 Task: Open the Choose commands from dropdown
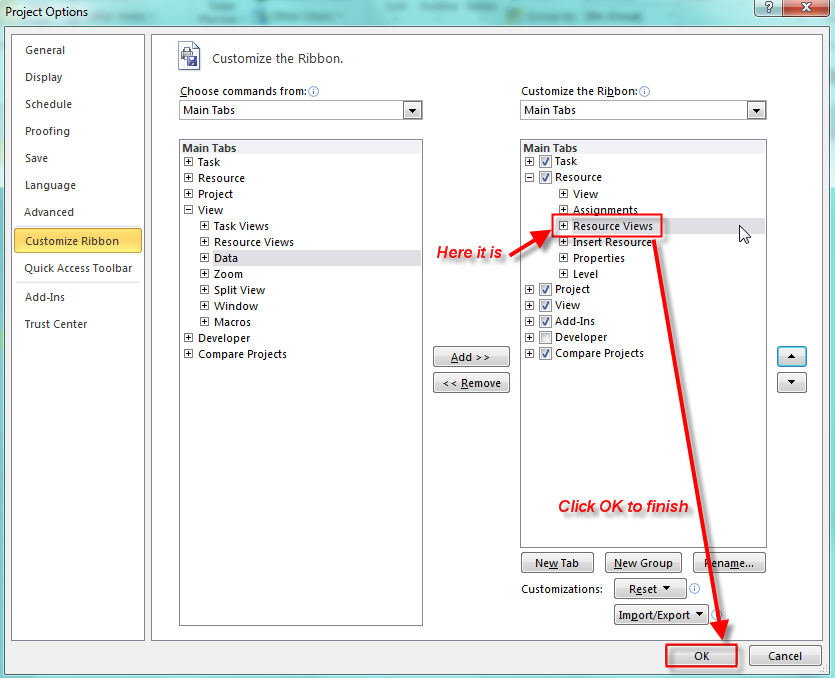coord(412,110)
